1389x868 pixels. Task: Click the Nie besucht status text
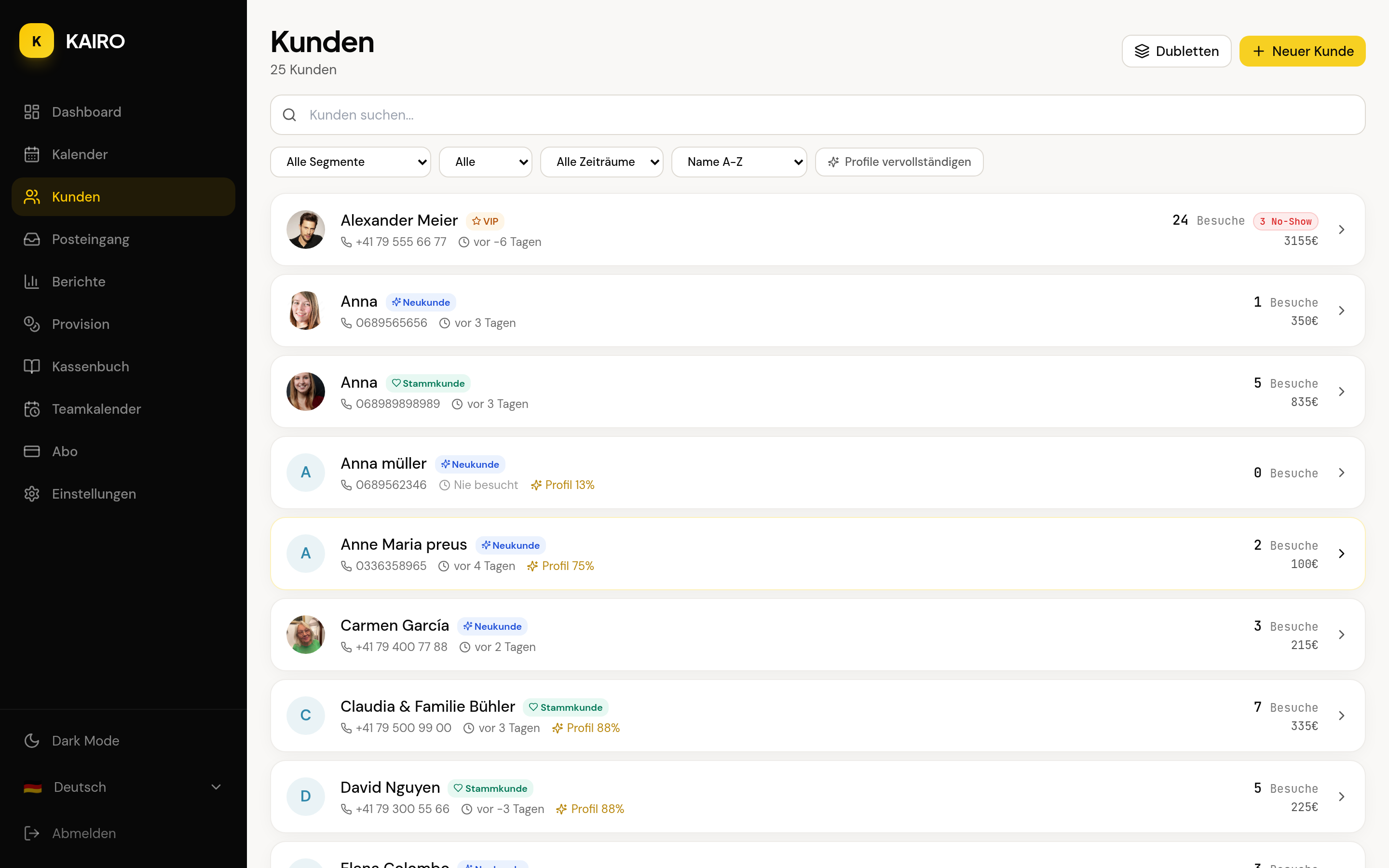pos(486,485)
